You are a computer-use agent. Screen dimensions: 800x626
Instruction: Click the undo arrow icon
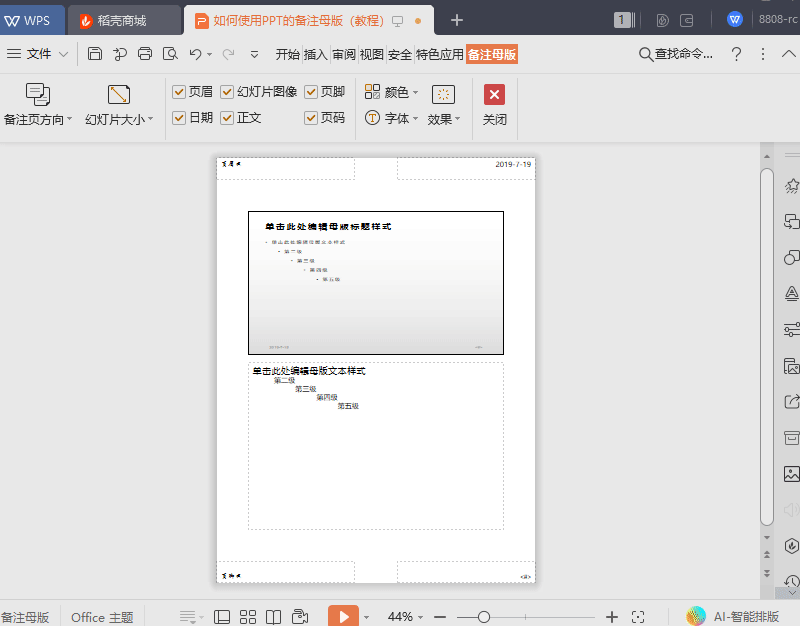point(195,54)
